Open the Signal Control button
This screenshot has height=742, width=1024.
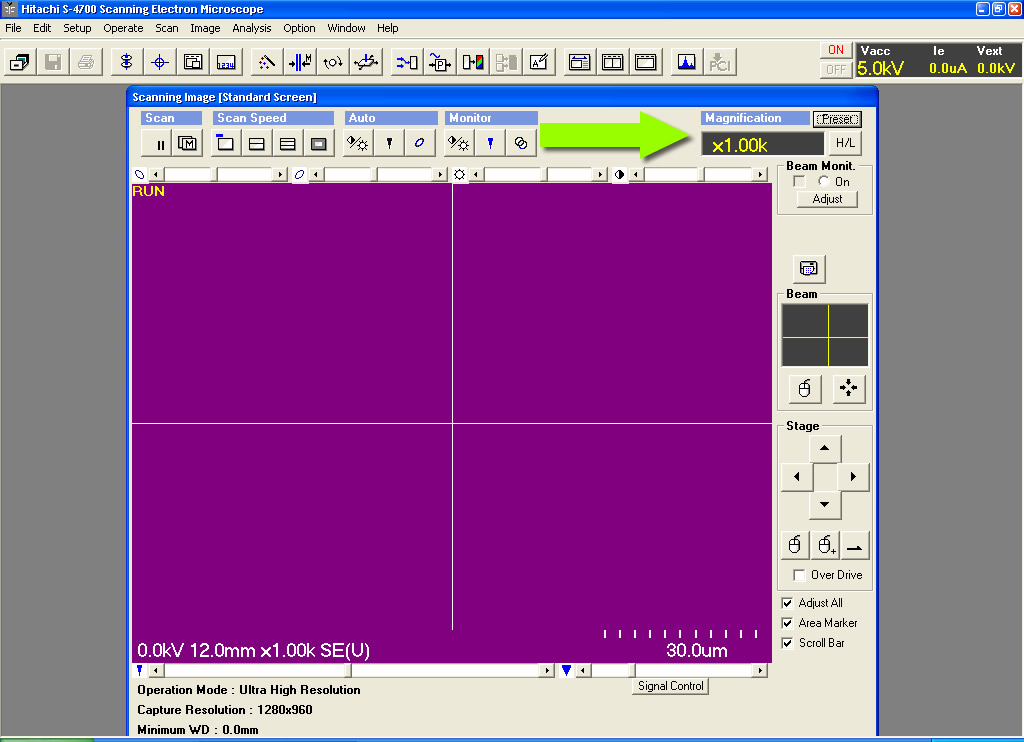coord(671,686)
